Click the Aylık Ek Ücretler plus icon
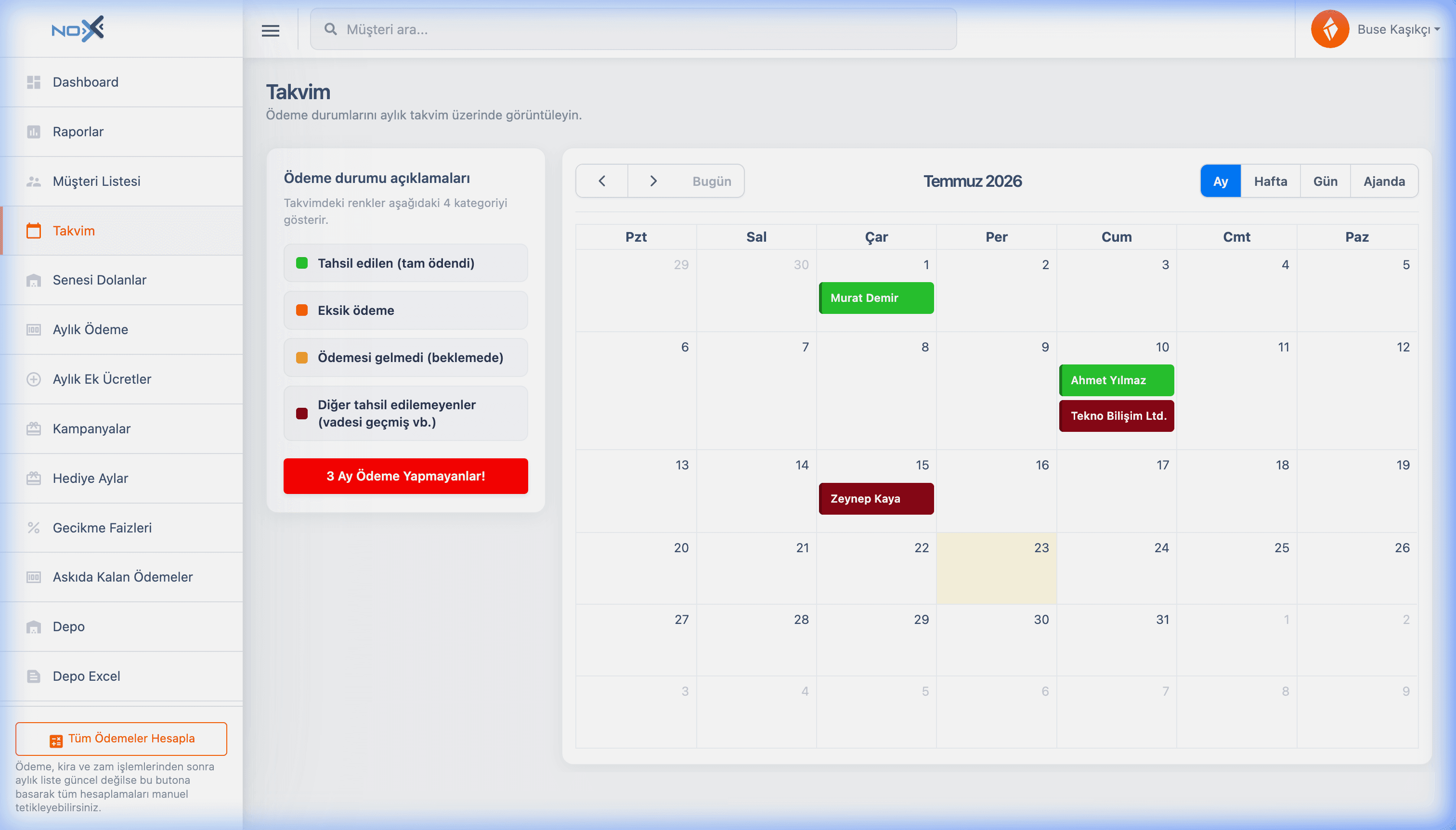Screen dimensions: 1456x830 tap(34, 379)
